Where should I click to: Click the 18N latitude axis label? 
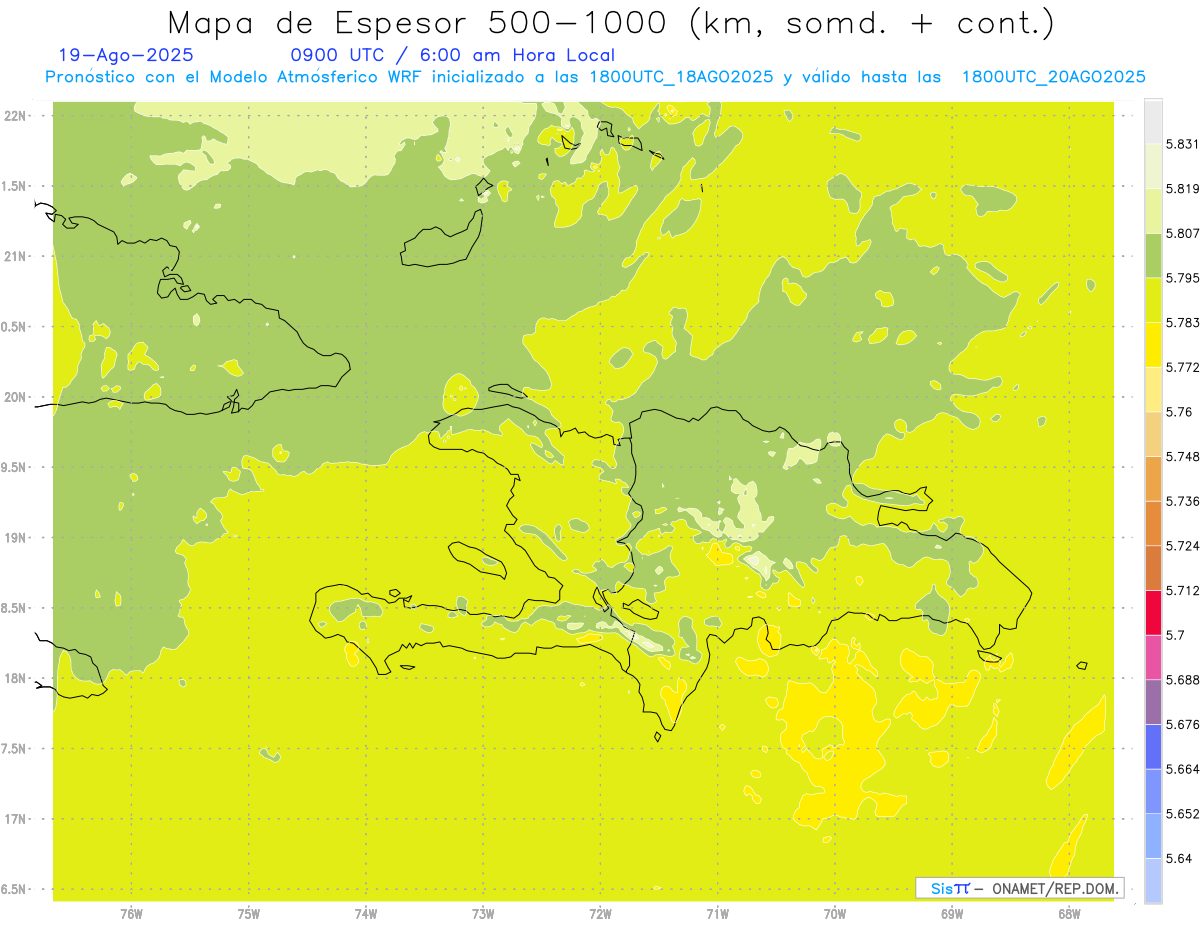16,679
